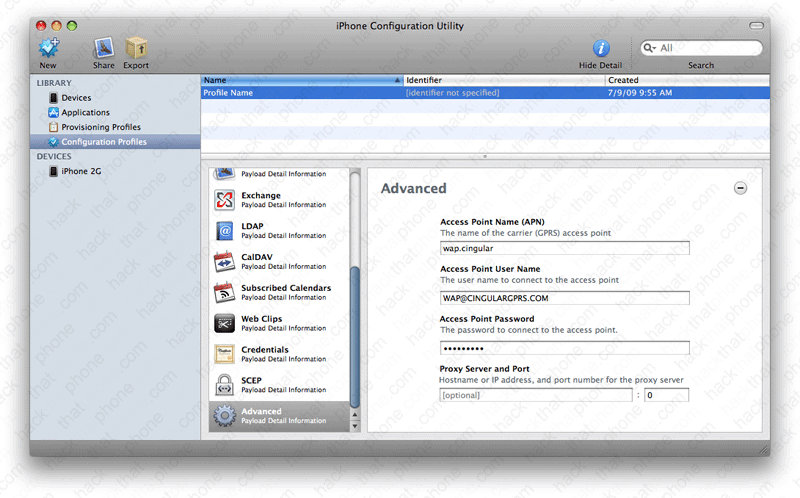Click the Share toolbar icon

click(x=104, y=47)
